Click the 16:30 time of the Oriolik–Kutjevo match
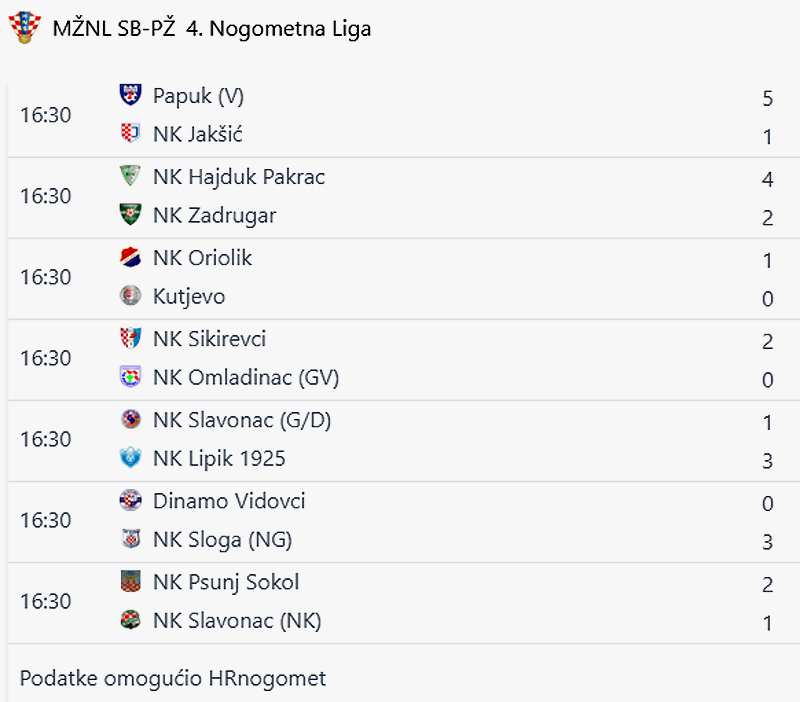 tap(46, 277)
